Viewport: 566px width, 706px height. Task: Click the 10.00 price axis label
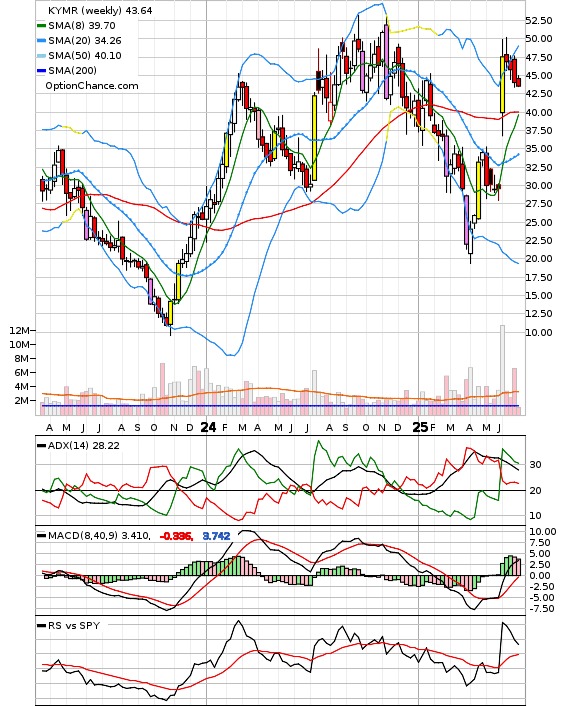coord(539,332)
